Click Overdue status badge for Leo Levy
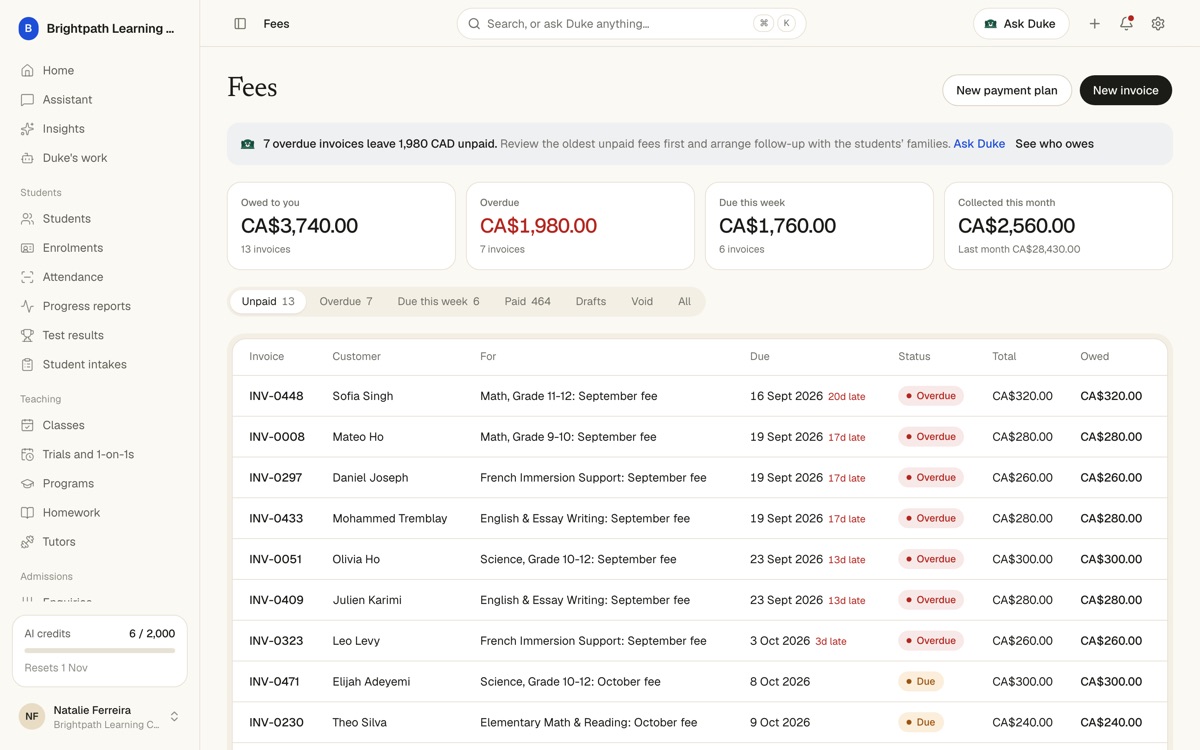 click(931, 641)
